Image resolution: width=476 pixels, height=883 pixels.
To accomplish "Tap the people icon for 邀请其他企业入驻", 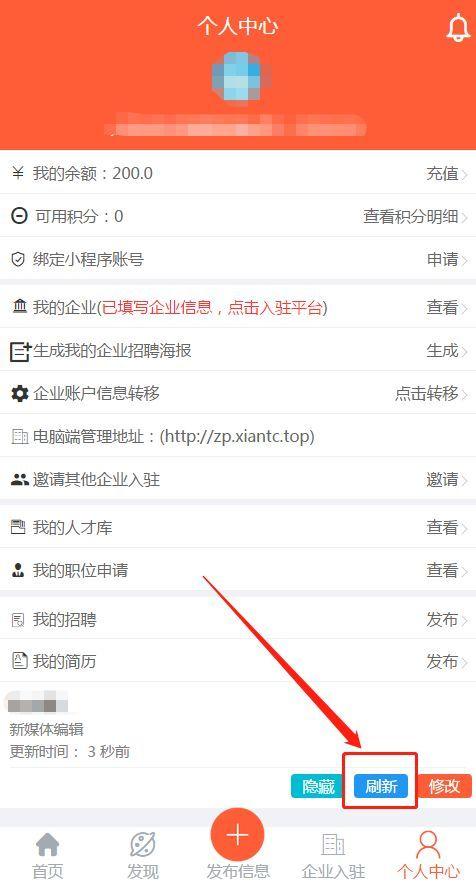I will click(20, 480).
